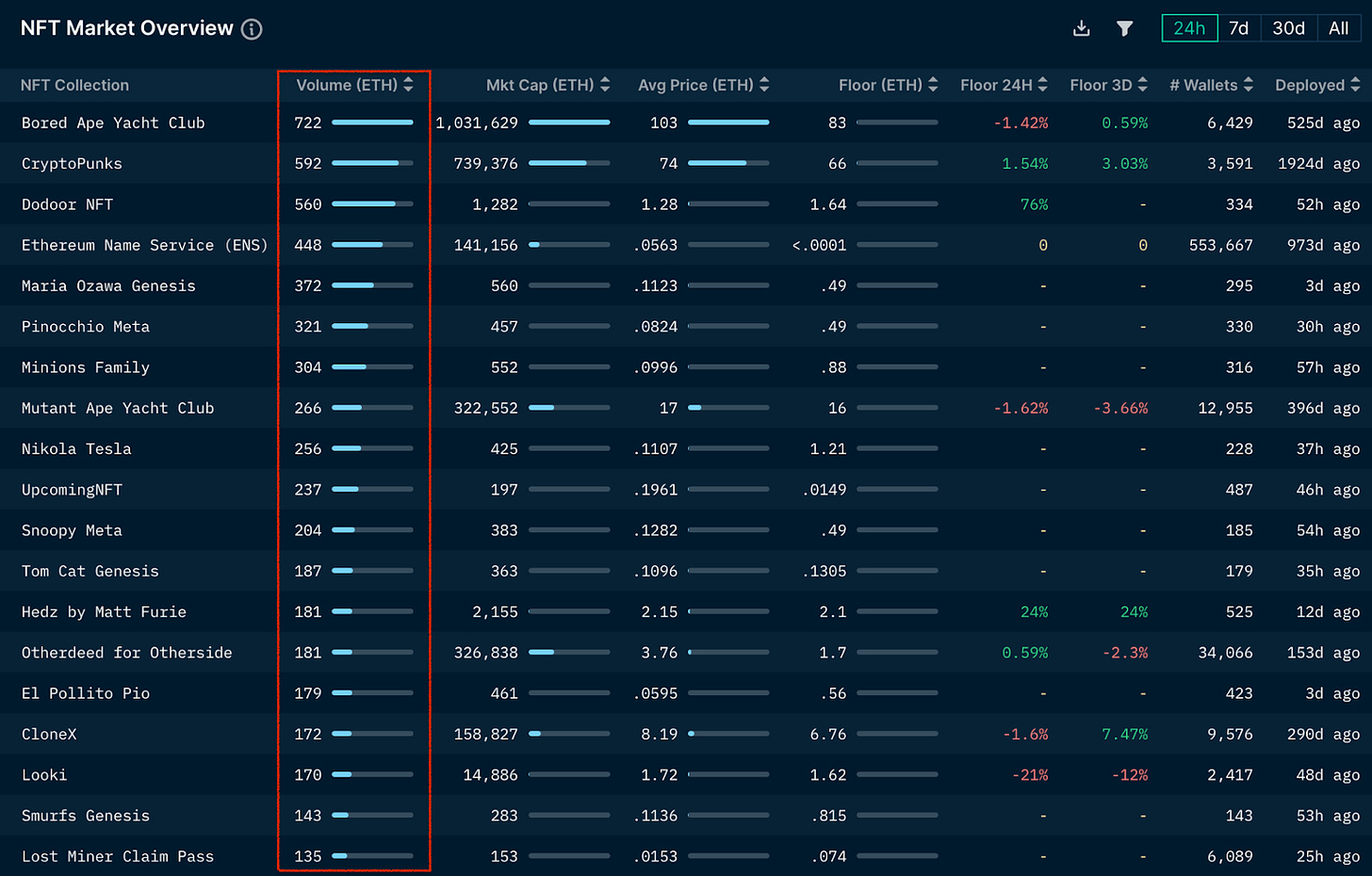Click the 1.64 floor value for Dodoor

[828, 204]
